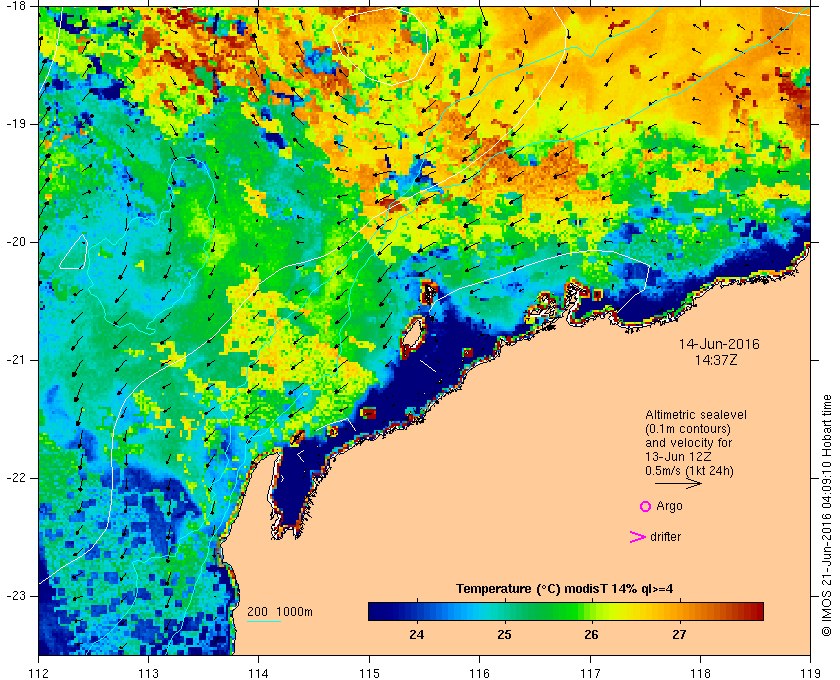The height and width of the screenshot is (680, 840).
Task: Click the date label 14-Jun-2016
Action: (x=719, y=344)
